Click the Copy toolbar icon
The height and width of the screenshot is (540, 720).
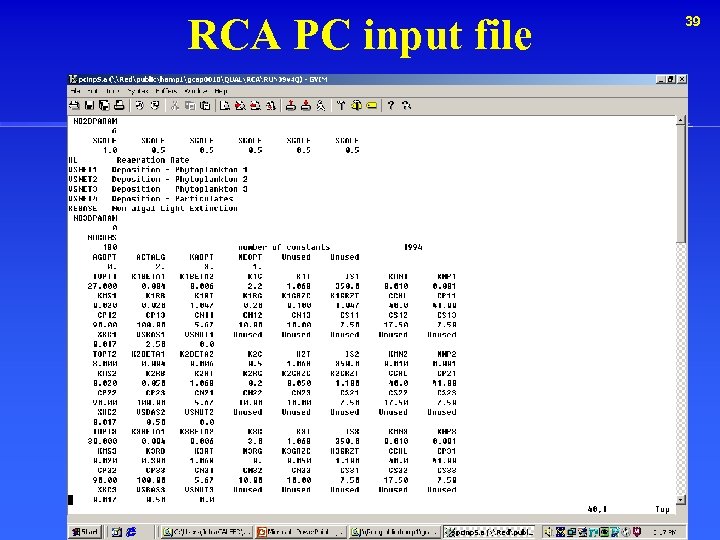(190, 106)
